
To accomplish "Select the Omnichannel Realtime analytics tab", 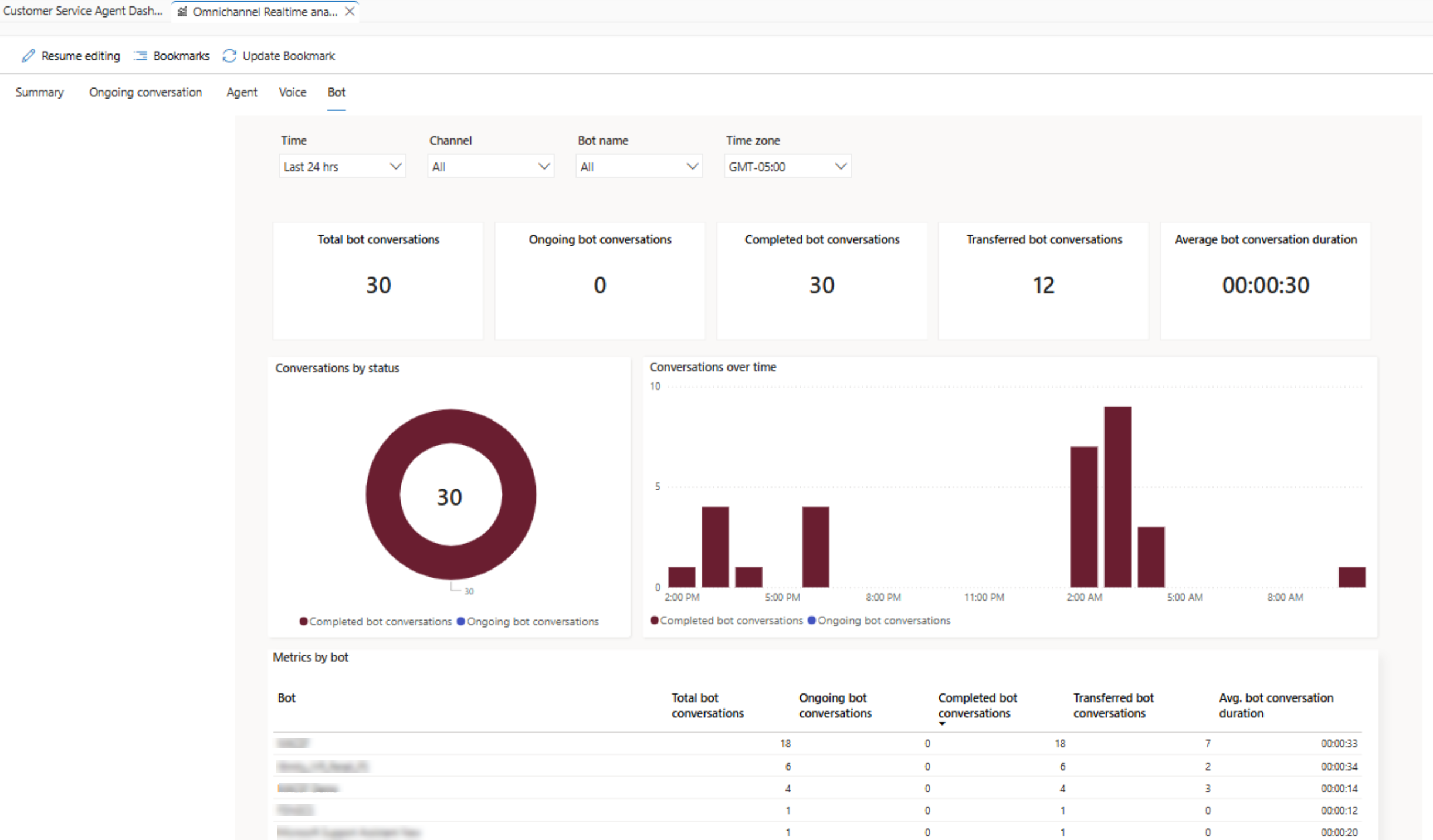I will (x=265, y=12).
